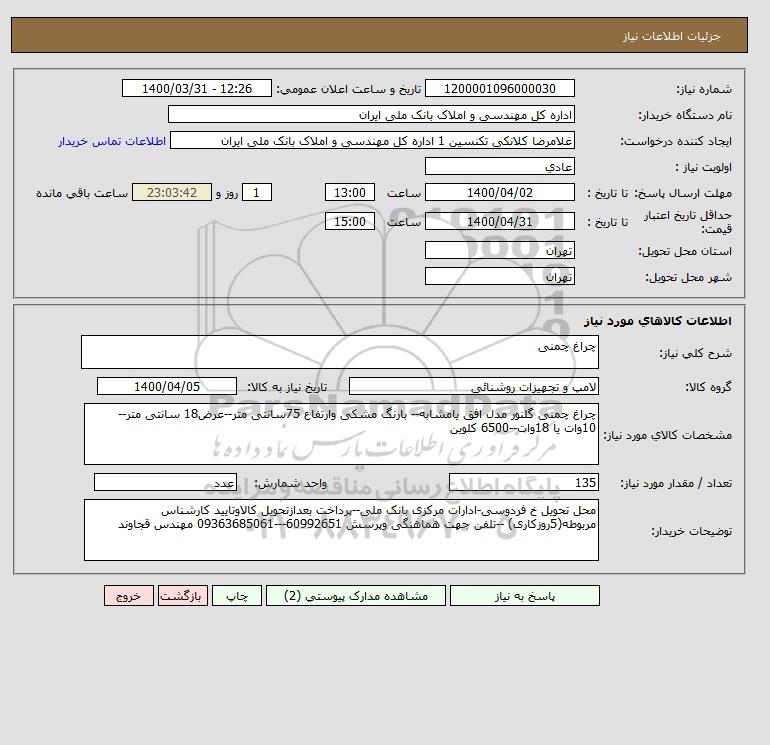Click the پاسخ به نیاز button
The width and height of the screenshot is (770, 745).
pyautogui.click(x=524, y=596)
